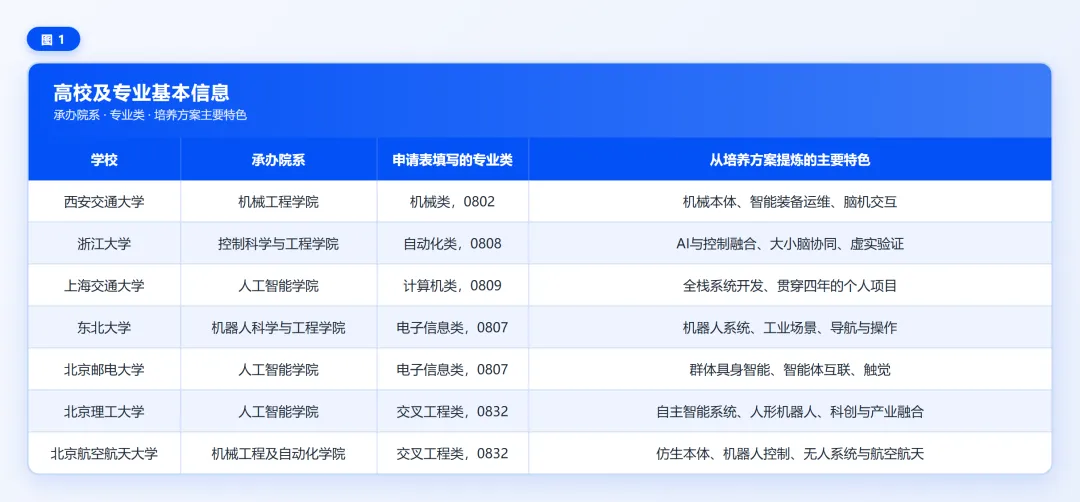This screenshot has width=1080, height=502.
Task: Select the '浙江大学' cell
Action: 105,244
